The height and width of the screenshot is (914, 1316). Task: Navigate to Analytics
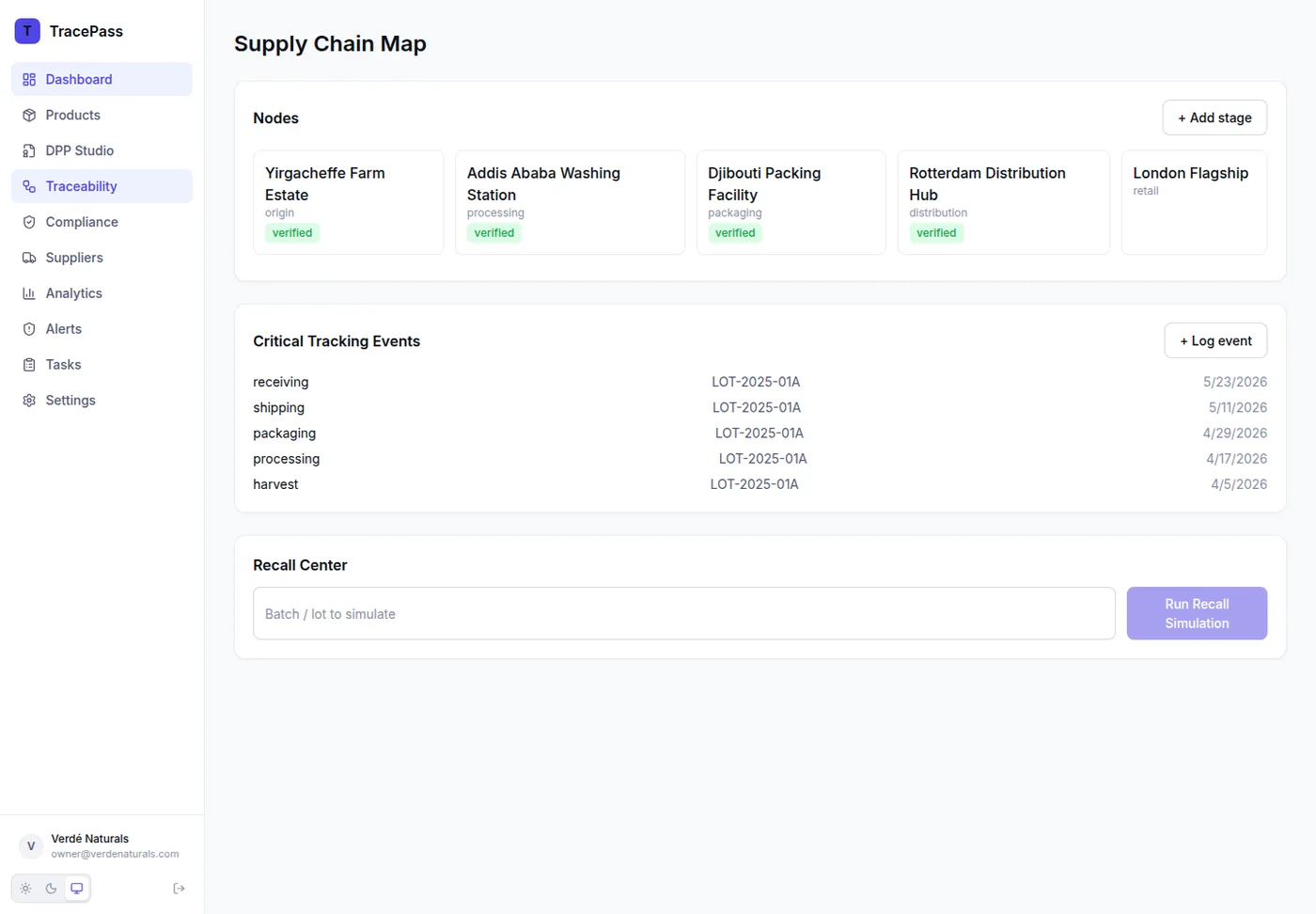102,294
